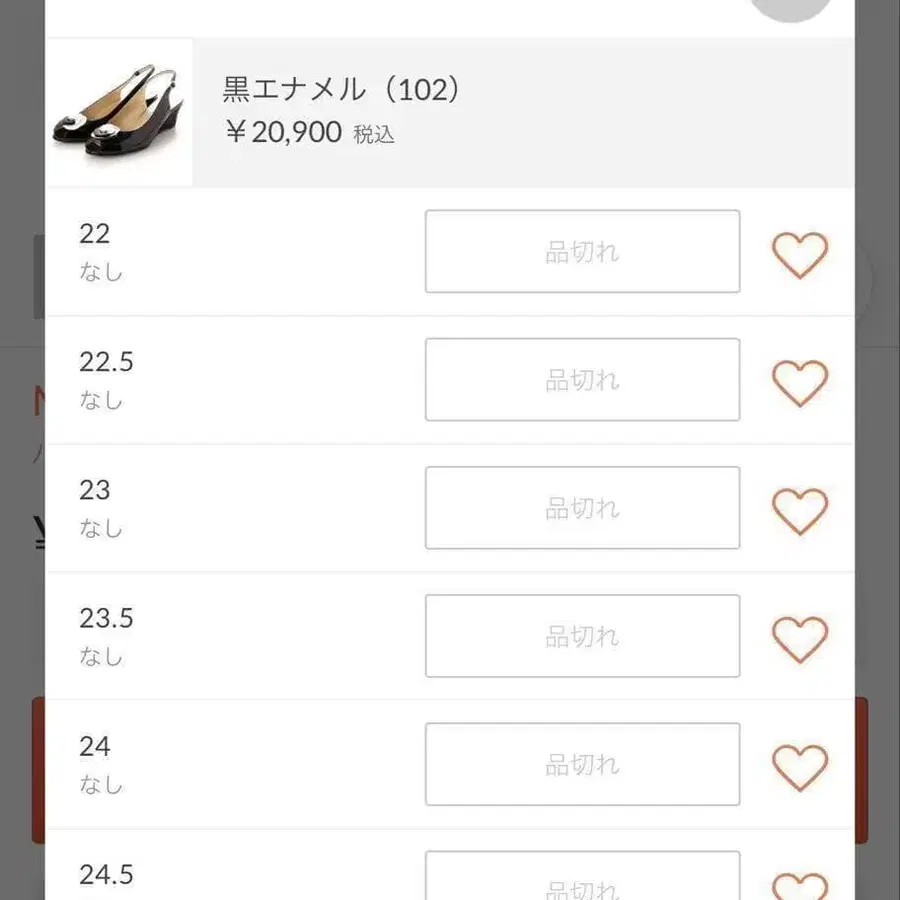Click the 黒エナメル (102) color title
Viewport: 900px width, 900px height.
coord(342,90)
